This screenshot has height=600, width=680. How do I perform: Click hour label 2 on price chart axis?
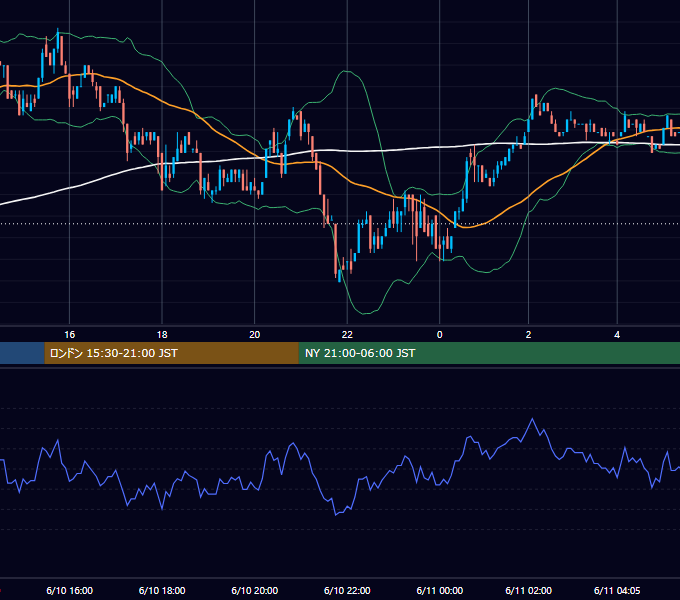pos(528,335)
